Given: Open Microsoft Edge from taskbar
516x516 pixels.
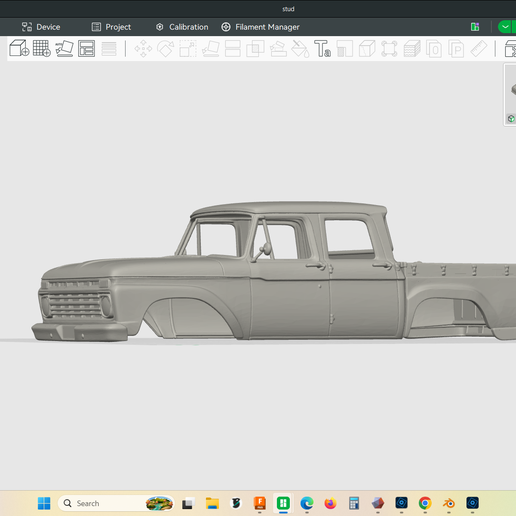Looking at the screenshot, I should 307,503.
